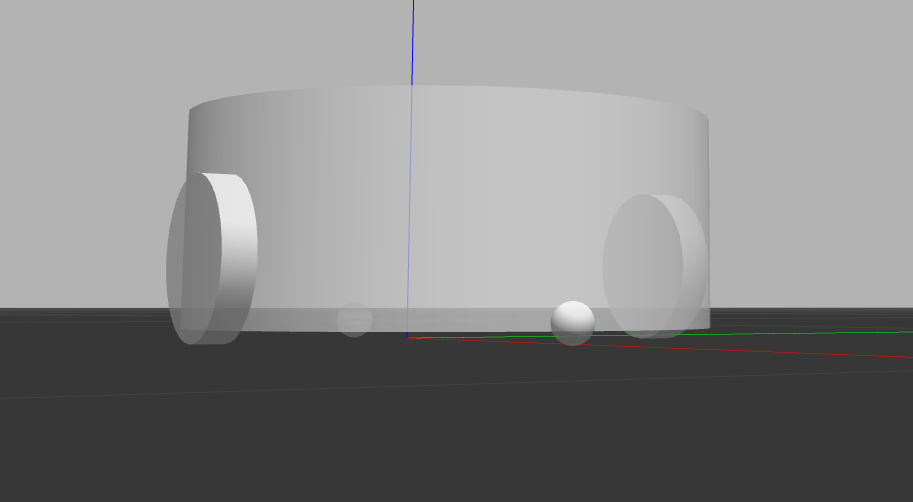Click the left wheel's flat side face

(190, 262)
